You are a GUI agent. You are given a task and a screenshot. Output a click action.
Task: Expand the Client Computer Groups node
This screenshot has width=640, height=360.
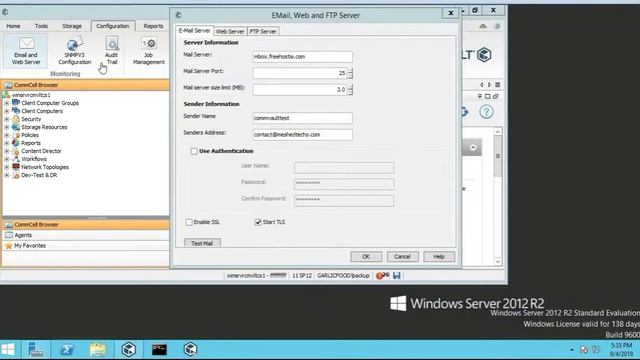click(7, 103)
